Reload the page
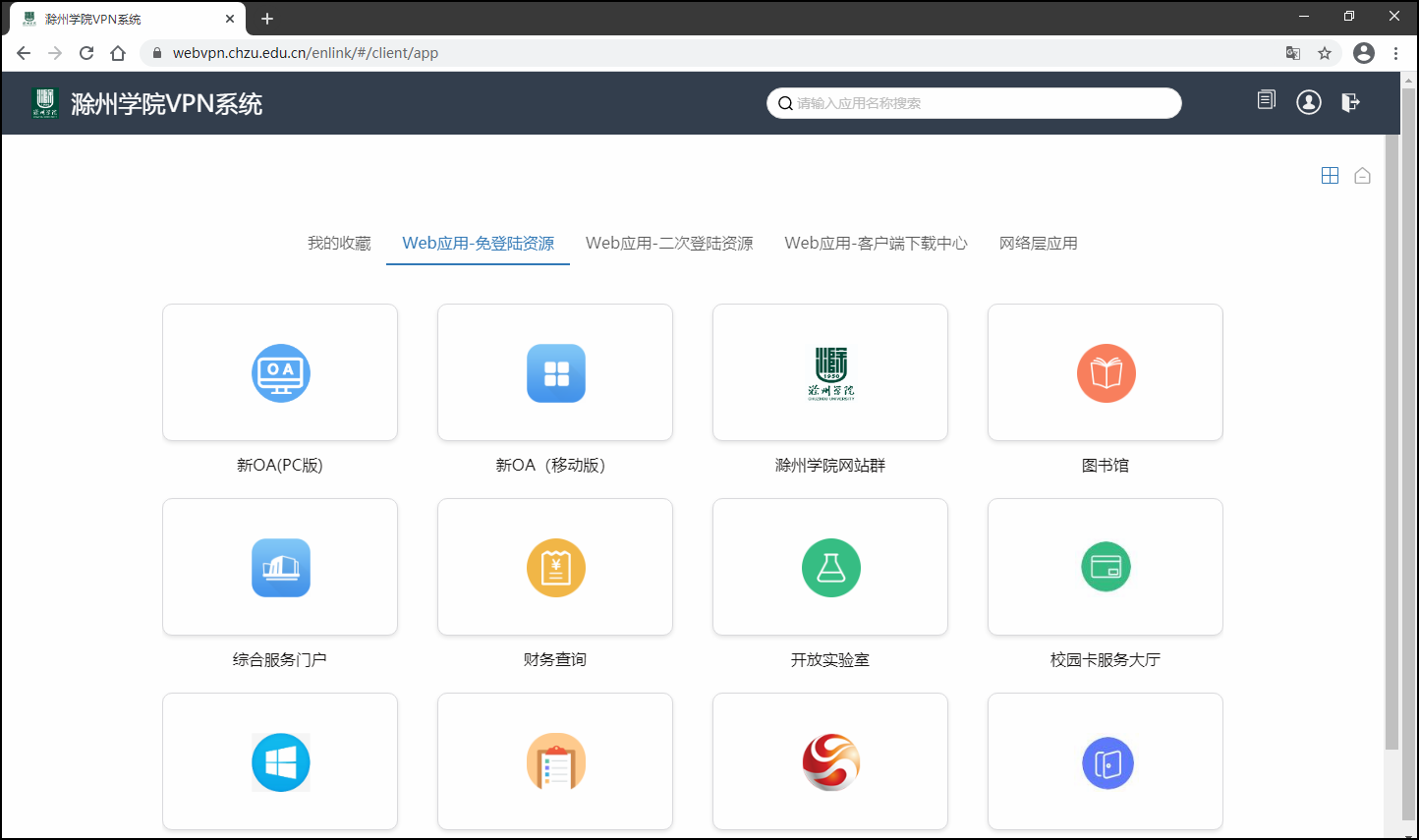This screenshot has width=1419, height=840. (x=86, y=53)
